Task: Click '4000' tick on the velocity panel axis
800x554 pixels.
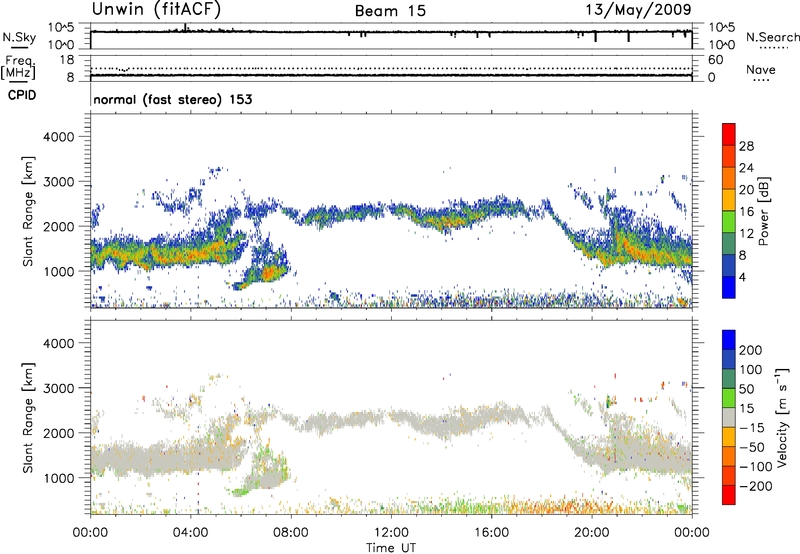Action: point(59,343)
